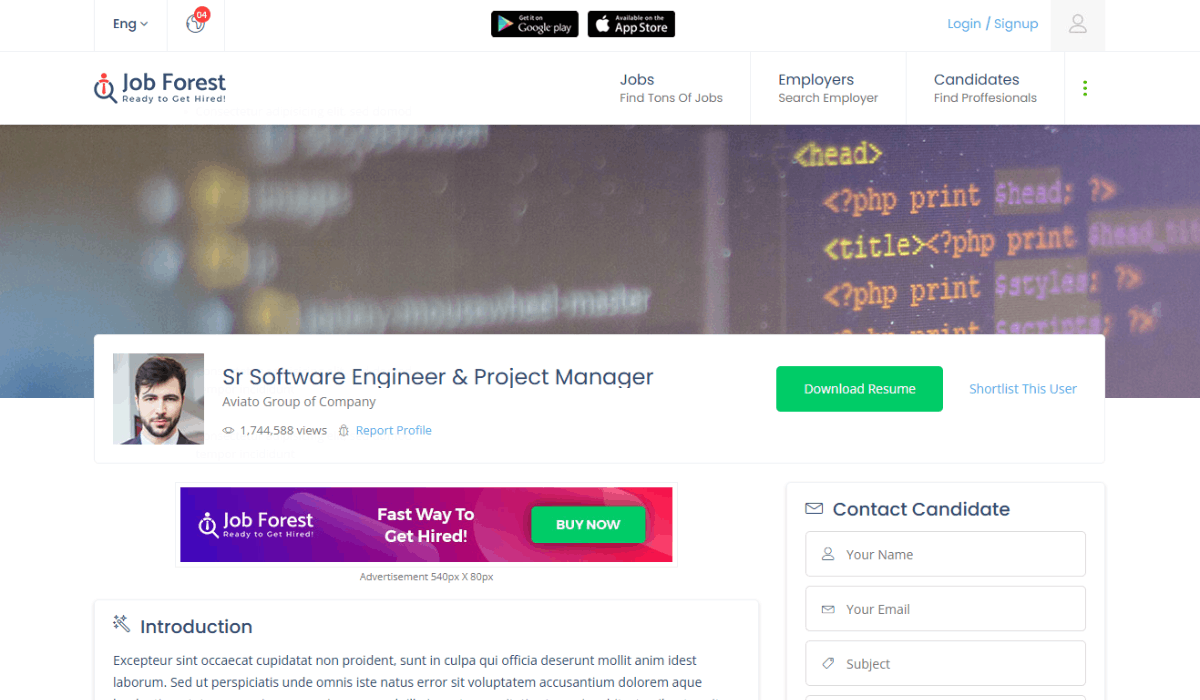Click the Report Profile link
Image resolution: width=1200 pixels, height=700 pixels.
[393, 431]
